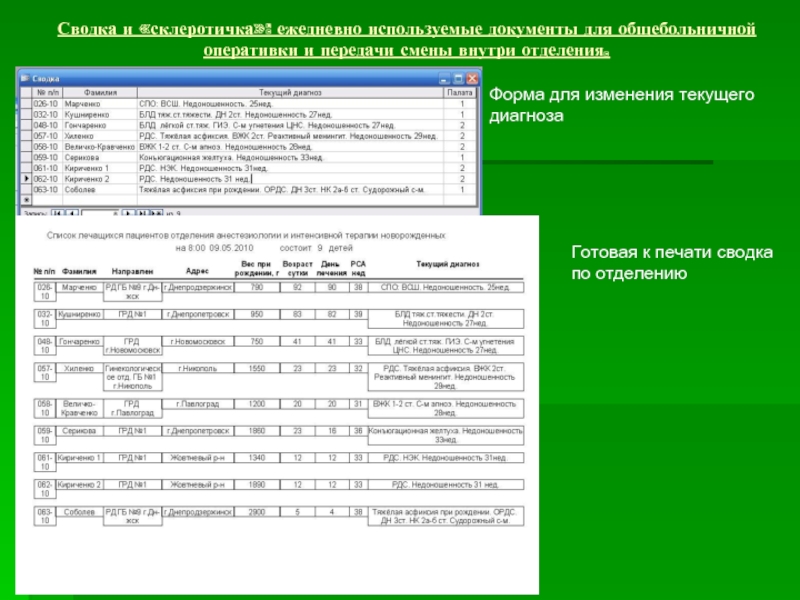This screenshot has width=800, height=600.
Task: Maximize the Сводка form window
Action: pos(458,79)
